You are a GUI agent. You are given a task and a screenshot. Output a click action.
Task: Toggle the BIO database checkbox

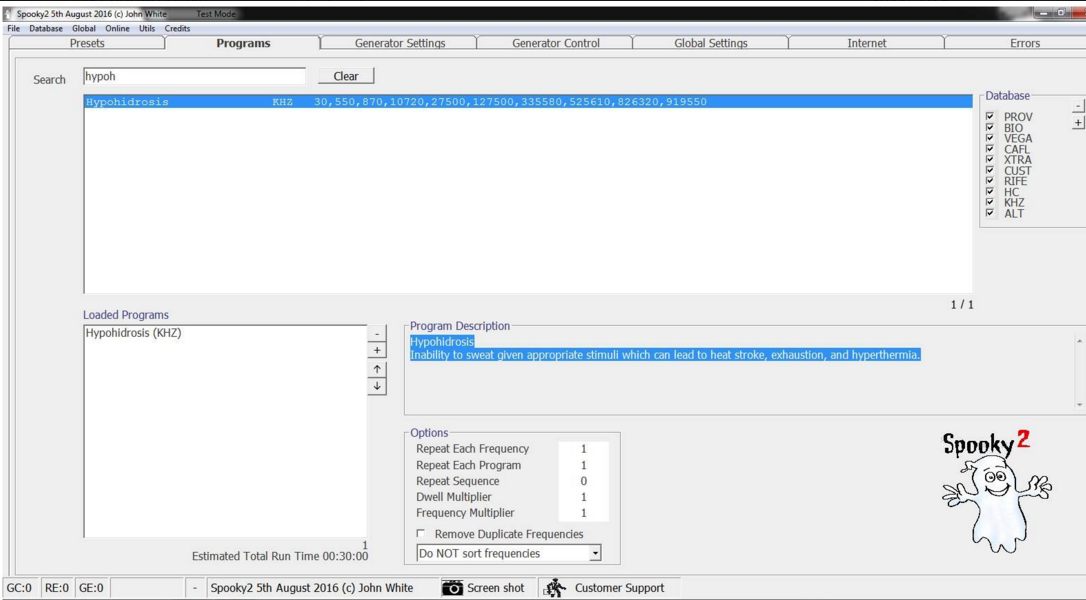[990, 127]
